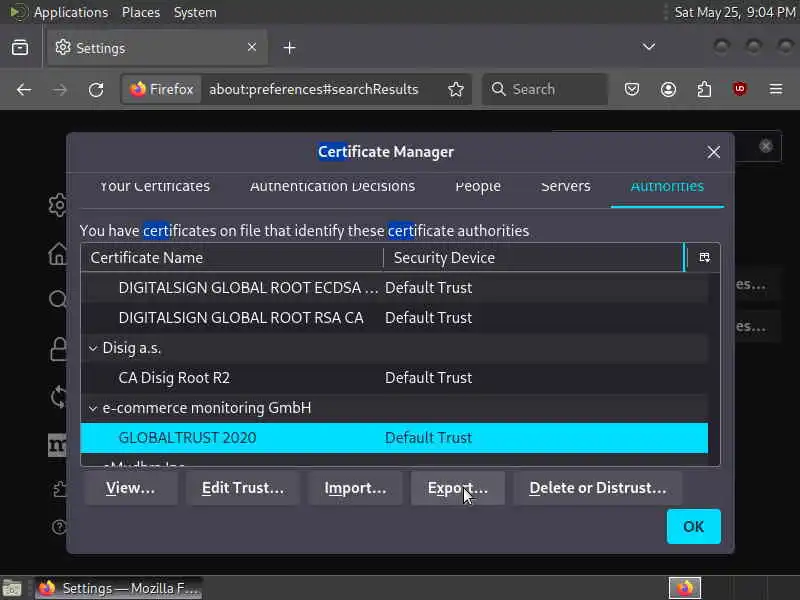Select DIGITALSIGN GLOBAL ROOT RSA CA row
Image resolution: width=800 pixels, height=600 pixels.
pyautogui.click(x=394, y=318)
